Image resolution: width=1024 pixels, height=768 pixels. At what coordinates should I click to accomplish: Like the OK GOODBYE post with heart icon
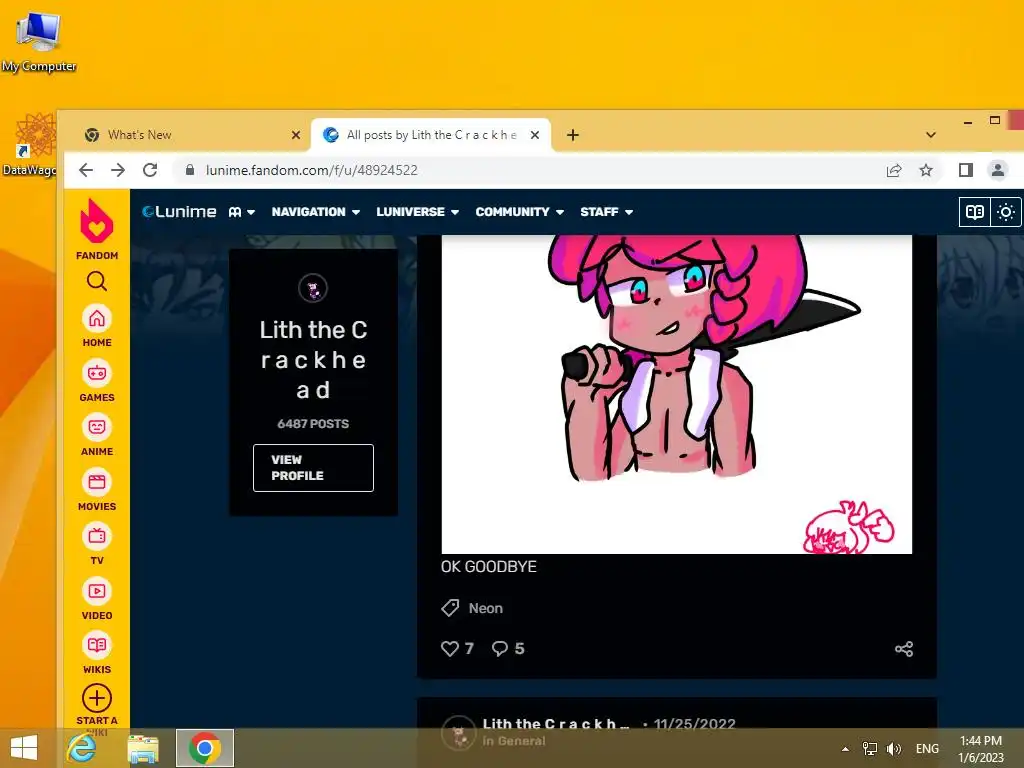(x=450, y=648)
